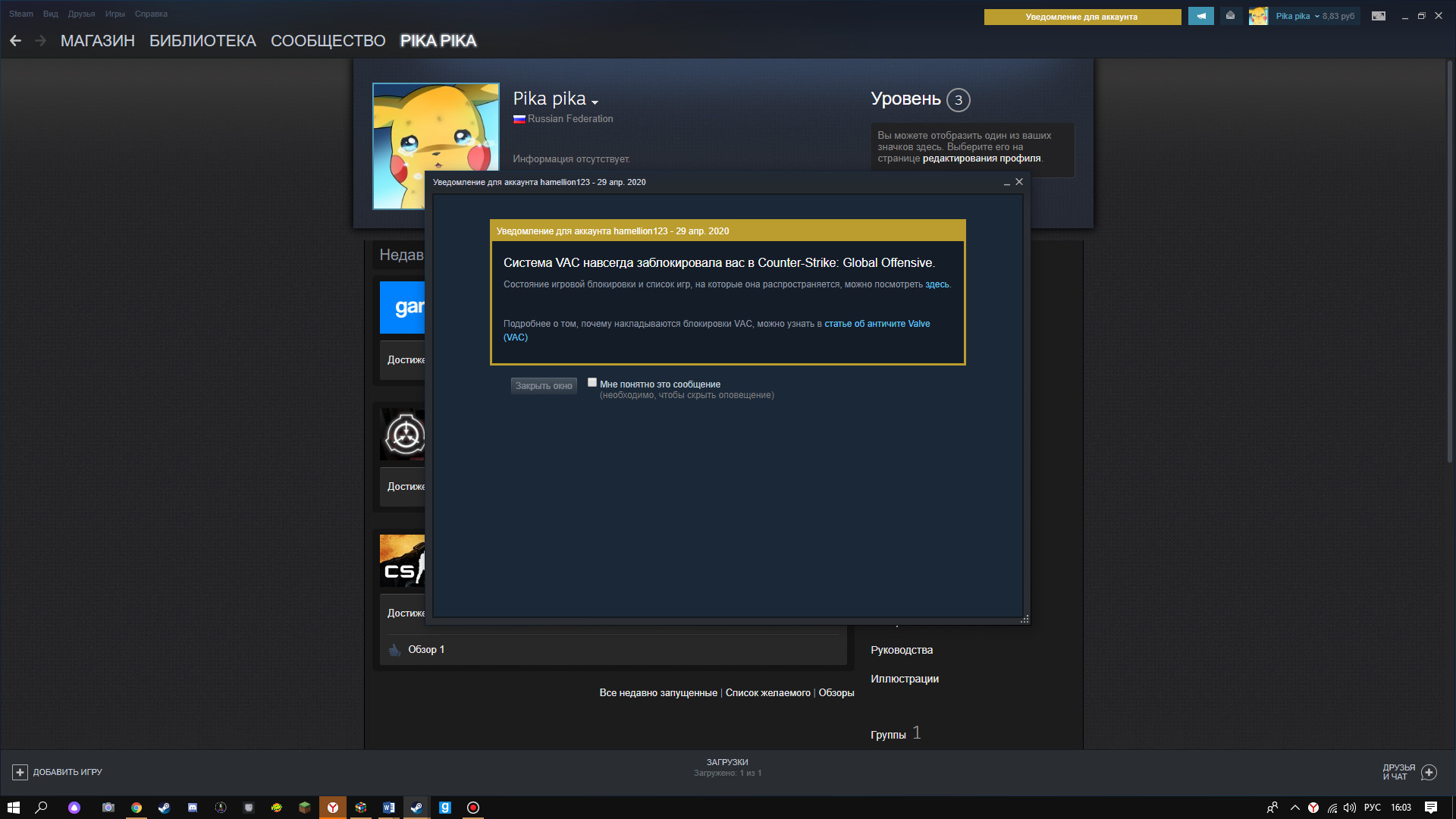Image resolution: width=1456 pixels, height=819 pixels.
Task: Go to the СООБЩЕСТВО tab
Action: [x=328, y=41]
